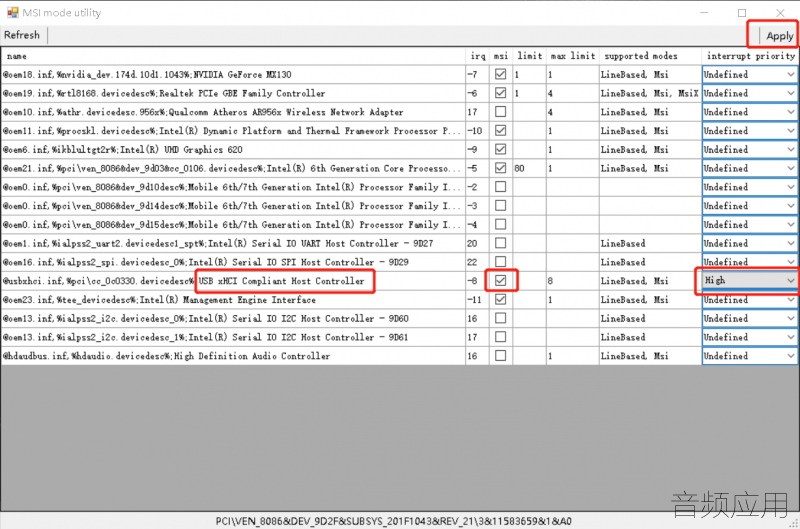Check msi for Serial IO UART Controller 9D27
Screen dimensions: 800x529
(501, 243)
